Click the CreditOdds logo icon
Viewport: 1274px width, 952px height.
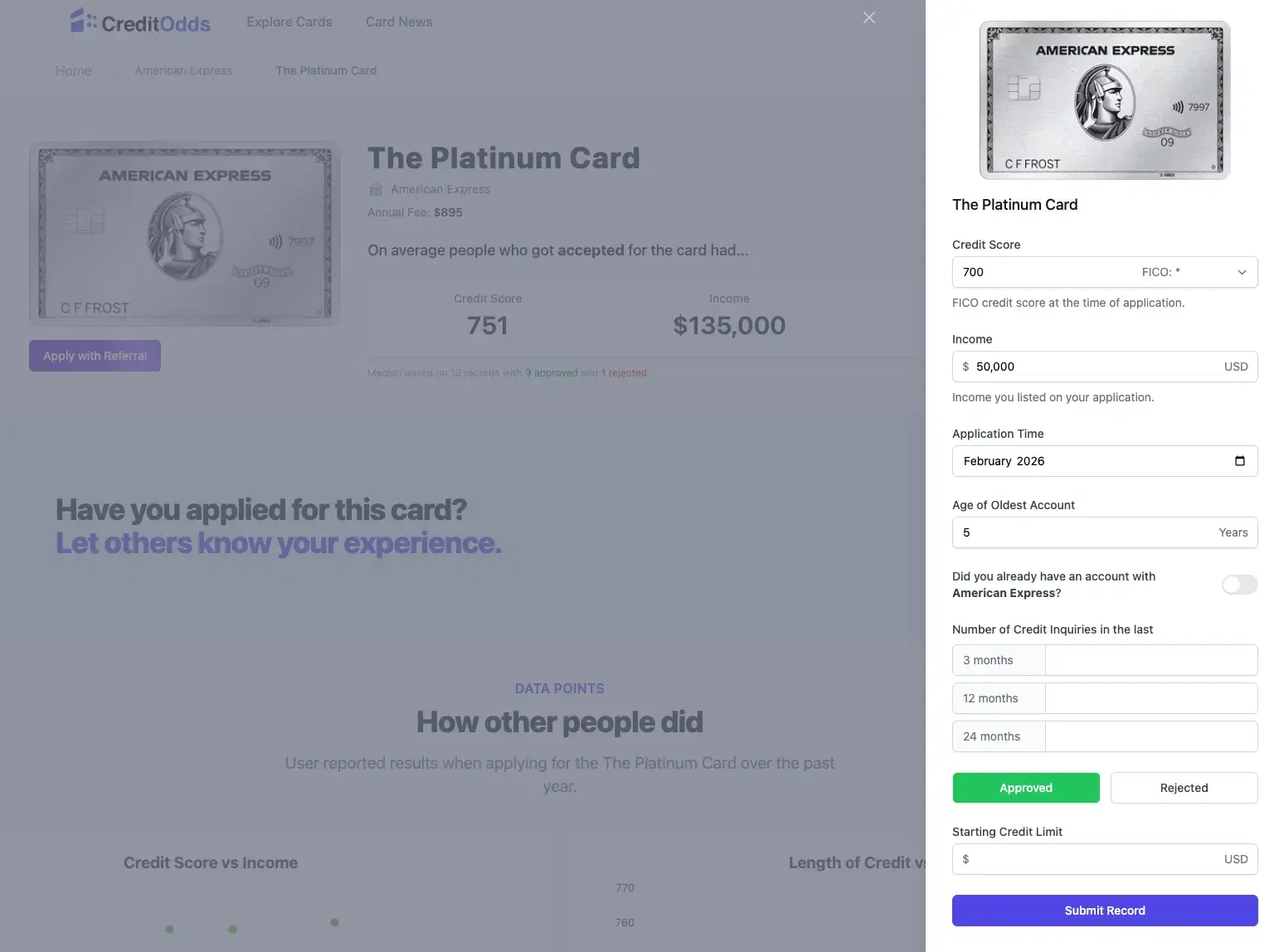83,21
